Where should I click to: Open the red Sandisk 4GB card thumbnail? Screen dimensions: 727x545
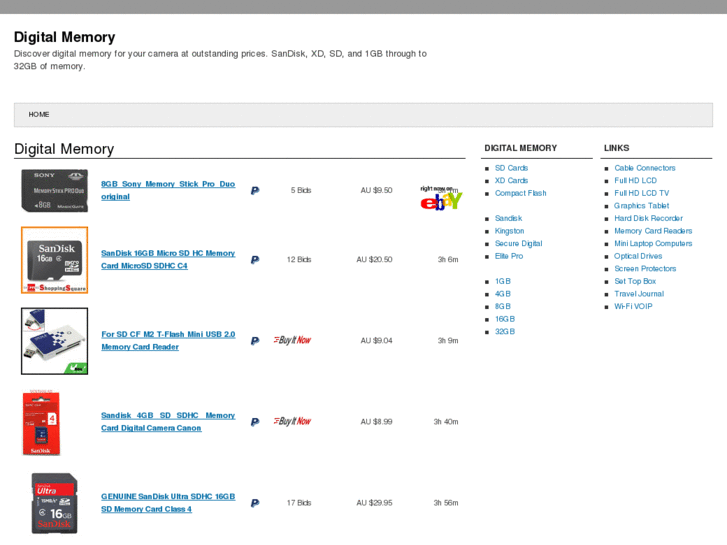(x=41, y=423)
